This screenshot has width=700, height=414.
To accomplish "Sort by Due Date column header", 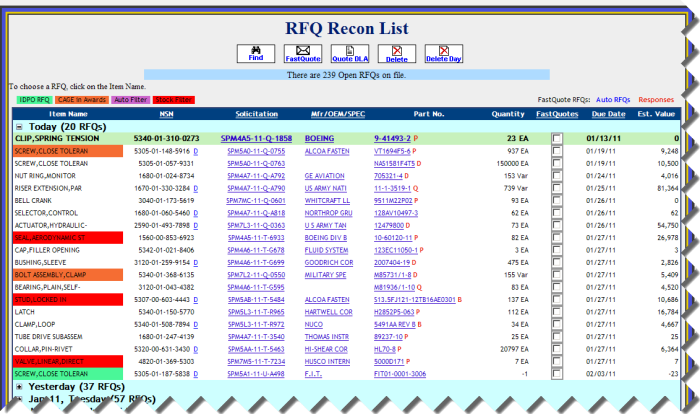I will (608, 114).
